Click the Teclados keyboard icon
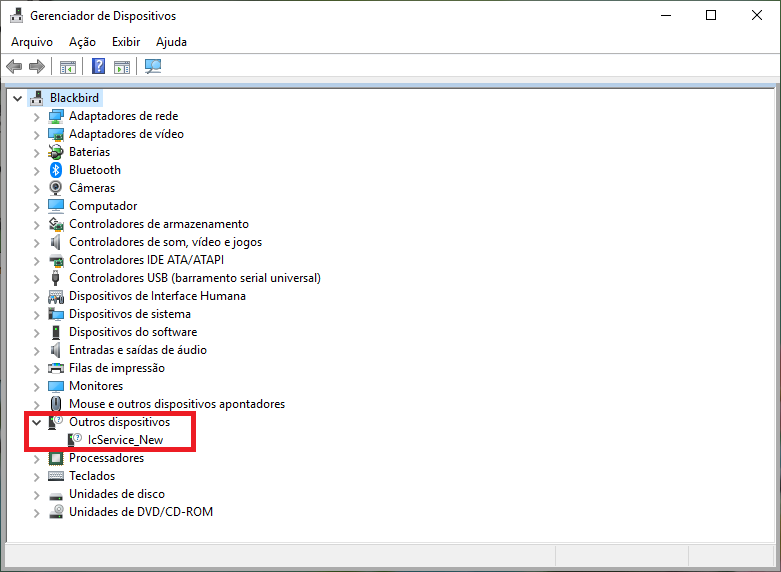Screen dimensions: 781x572 click(56, 476)
